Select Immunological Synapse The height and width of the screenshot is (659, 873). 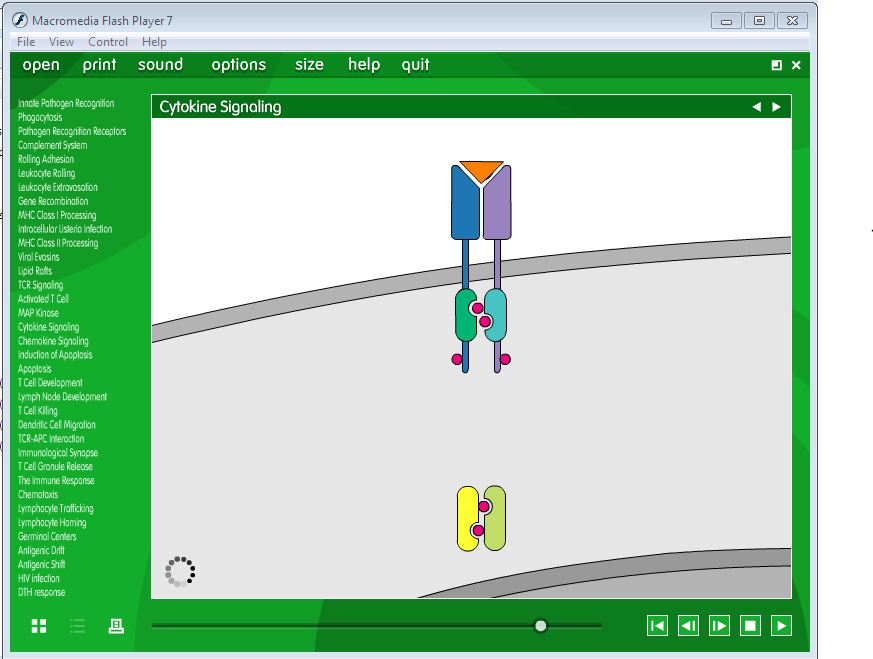click(58, 453)
